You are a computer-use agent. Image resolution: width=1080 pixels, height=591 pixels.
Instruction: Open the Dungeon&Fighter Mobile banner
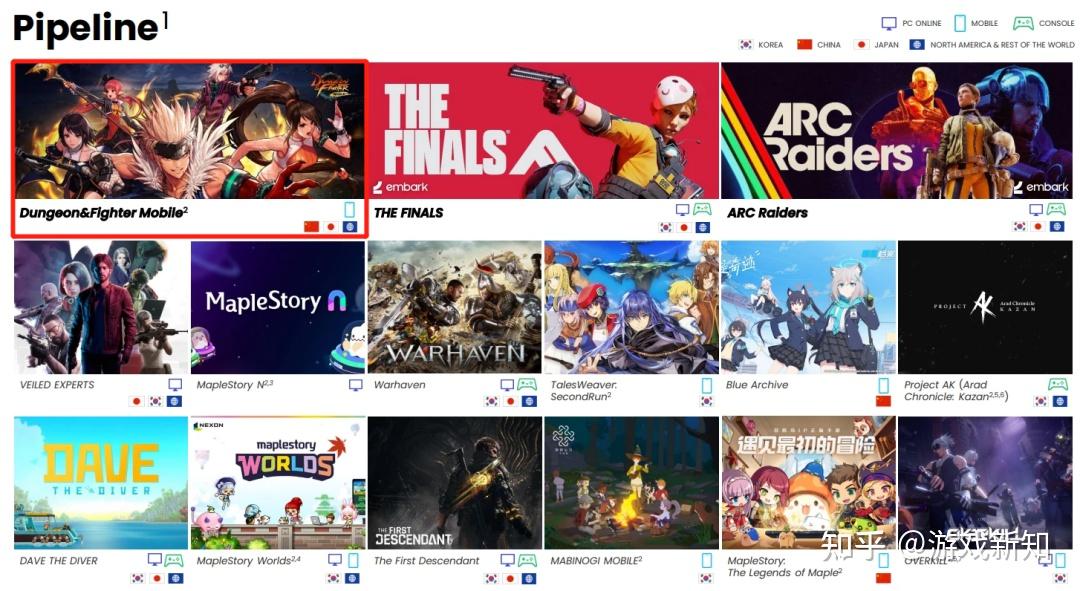[x=189, y=131]
